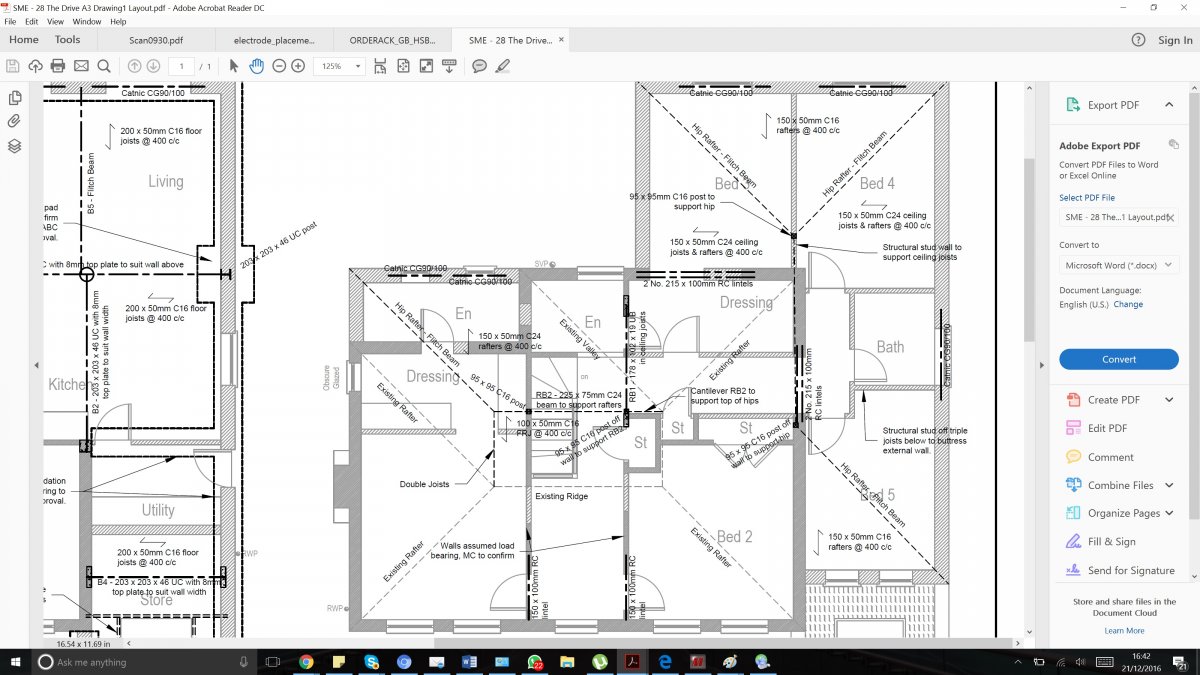Image resolution: width=1200 pixels, height=675 pixels.
Task: Click the Print icon in the toolbar
Action: coord(58,66)
